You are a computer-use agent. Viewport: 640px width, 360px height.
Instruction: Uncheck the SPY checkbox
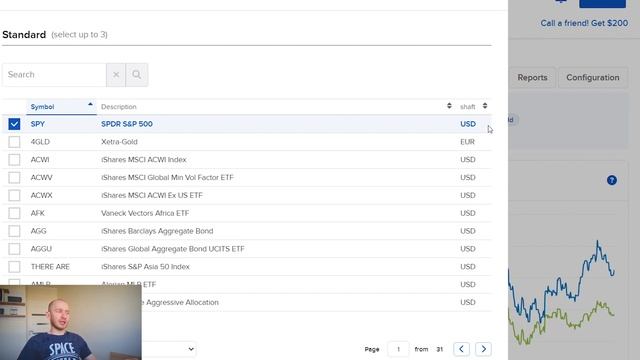tap(14, 124)
